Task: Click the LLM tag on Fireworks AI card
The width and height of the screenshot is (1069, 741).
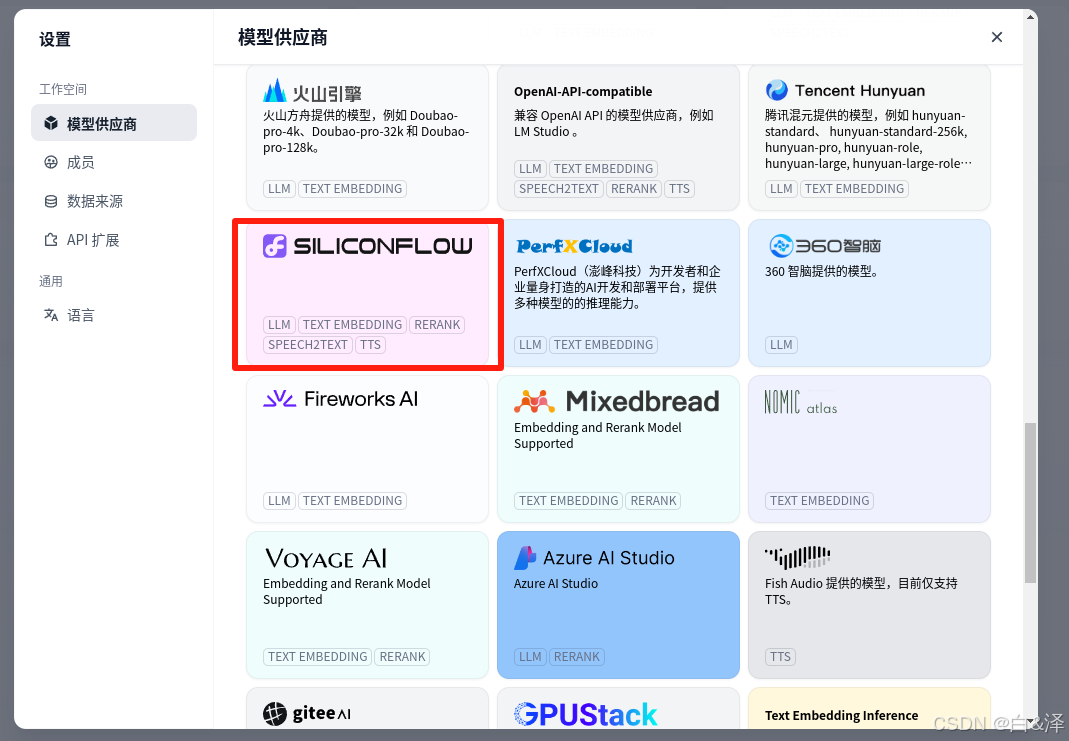Action: (279, 501)
